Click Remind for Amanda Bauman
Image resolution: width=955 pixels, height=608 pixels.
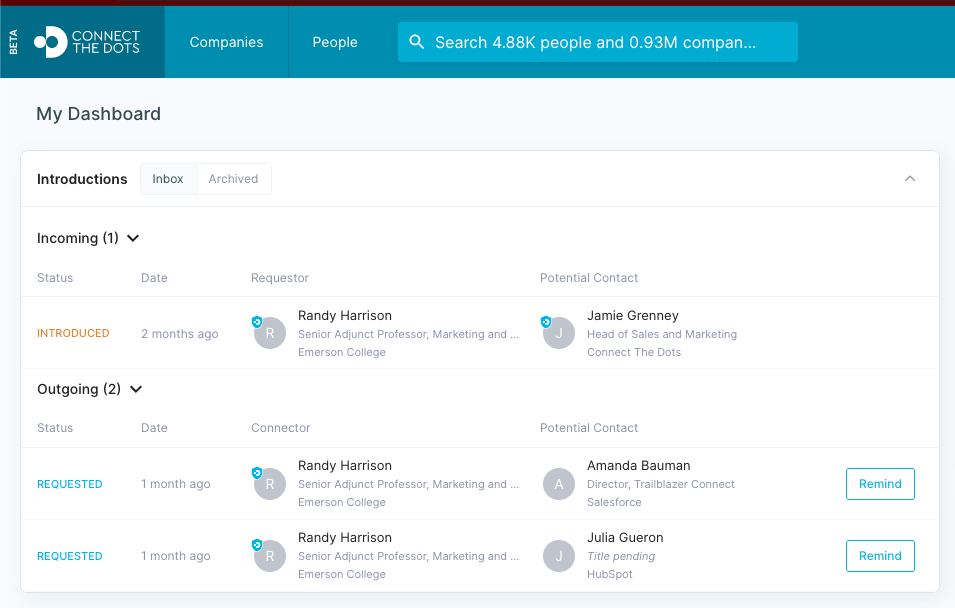click(880, 484)
